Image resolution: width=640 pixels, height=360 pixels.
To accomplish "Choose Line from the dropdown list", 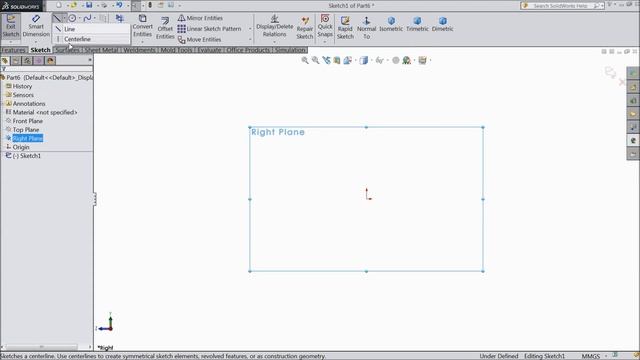I will (91, 29).
